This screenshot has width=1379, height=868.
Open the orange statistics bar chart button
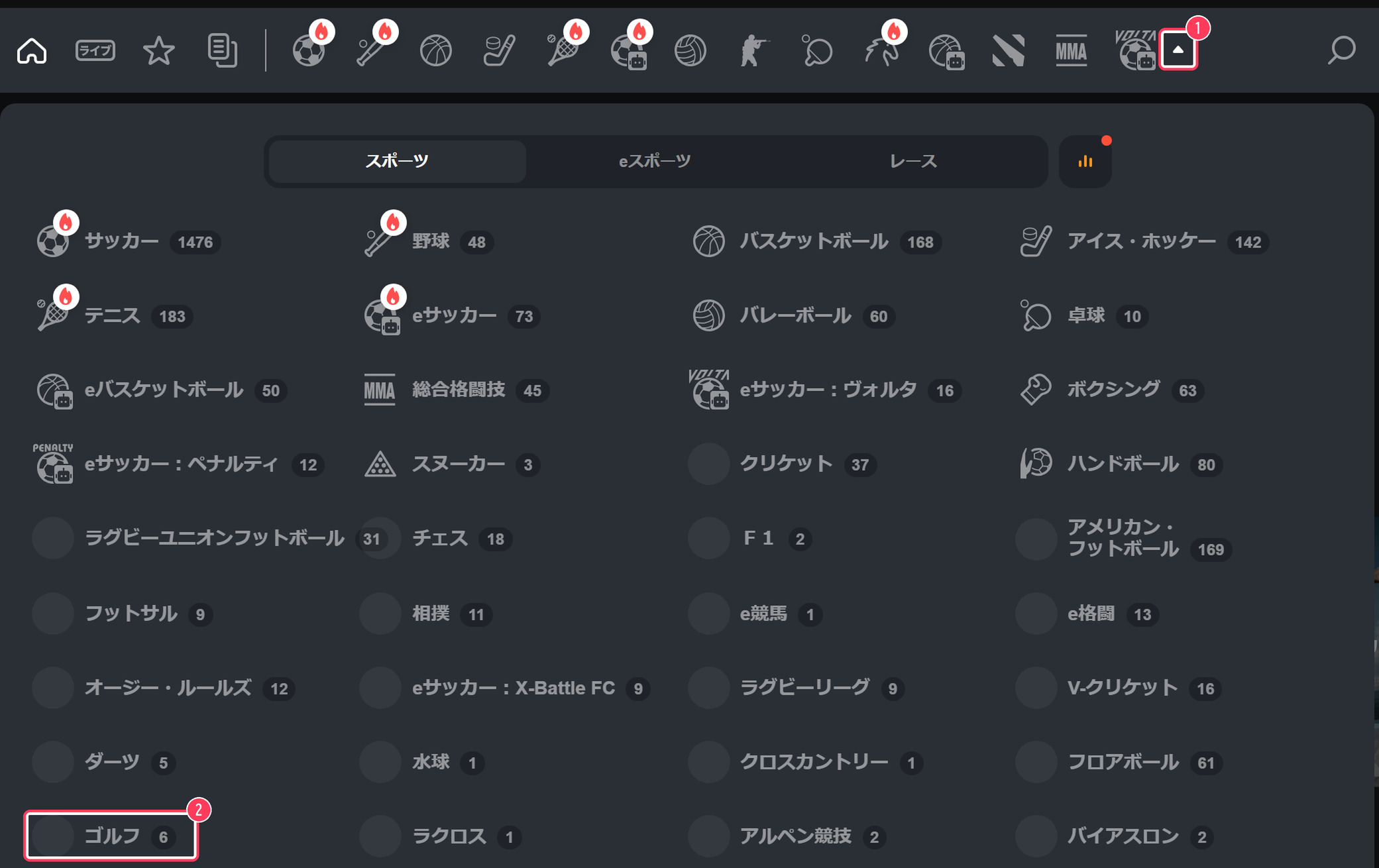click(1085, 161)
